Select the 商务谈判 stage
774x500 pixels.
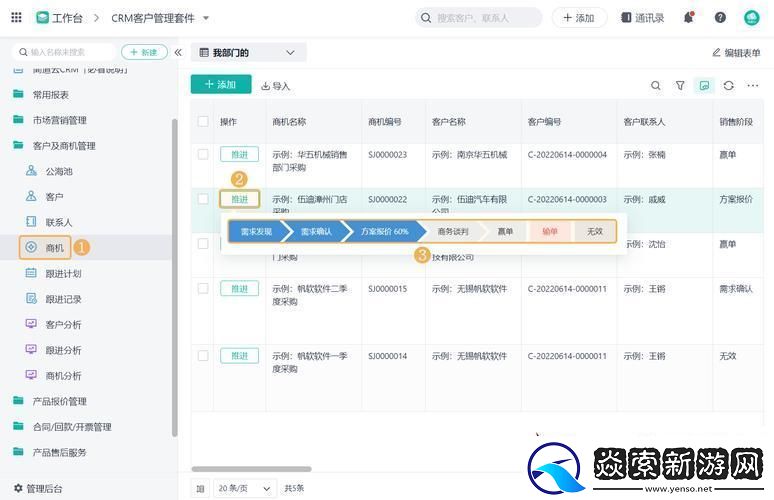coord(453,231)
